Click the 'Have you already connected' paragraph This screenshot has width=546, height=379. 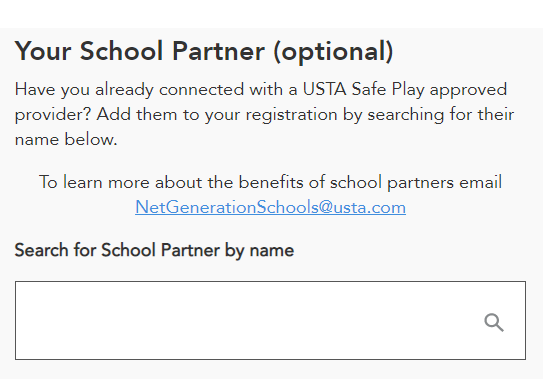(264, 114)
